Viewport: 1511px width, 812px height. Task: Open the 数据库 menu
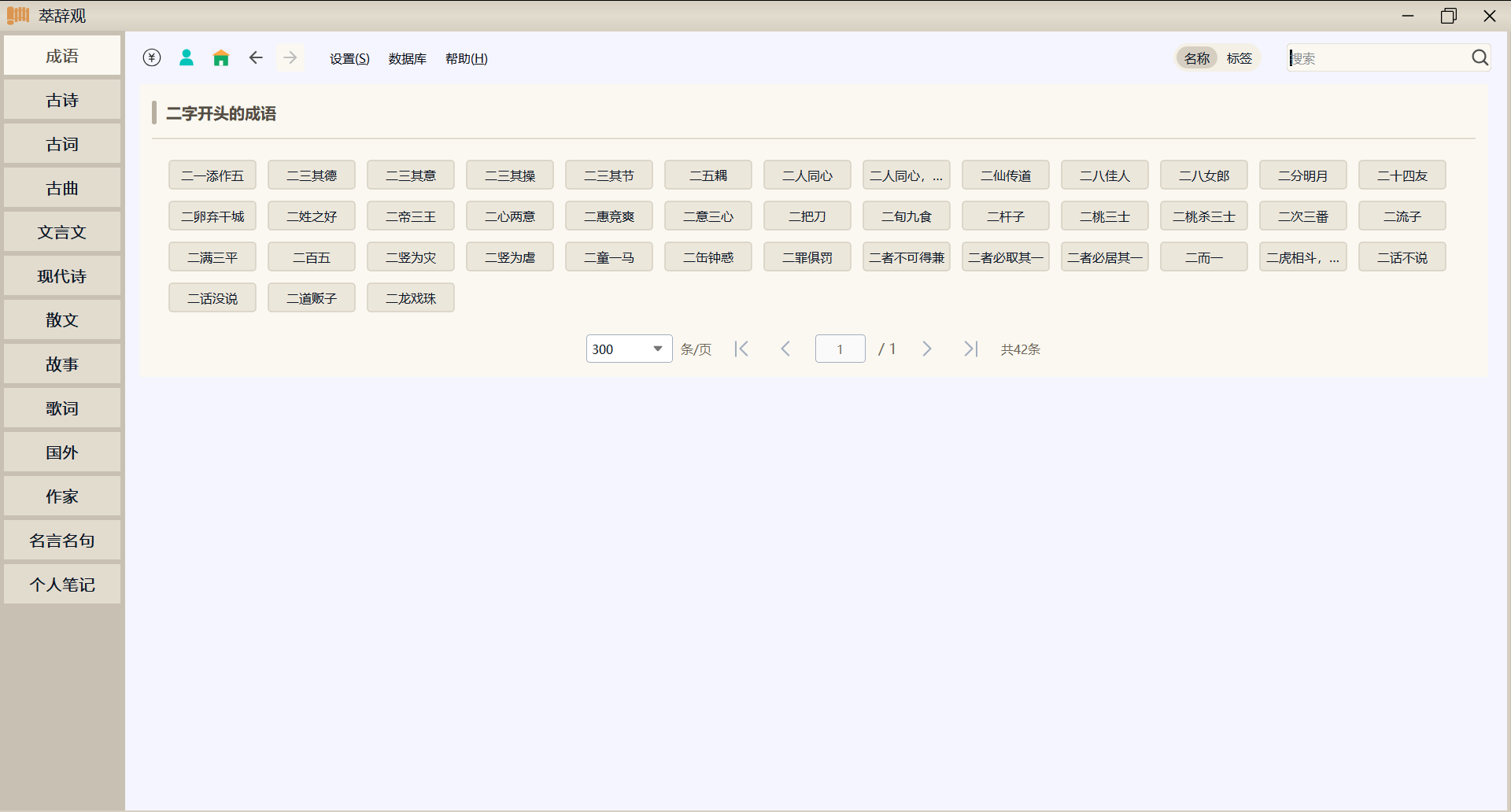(408, 59)
